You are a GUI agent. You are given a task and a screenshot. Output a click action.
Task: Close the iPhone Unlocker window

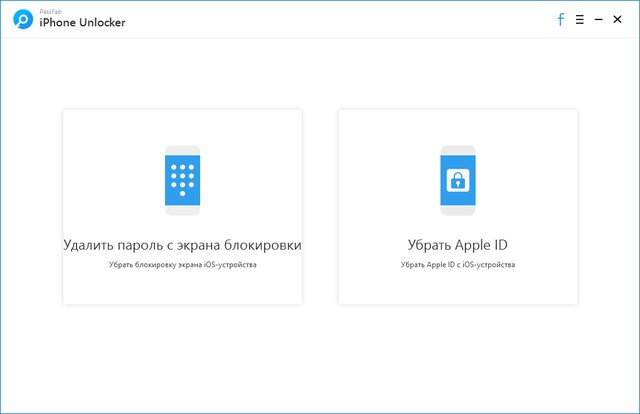pos(617,19)
